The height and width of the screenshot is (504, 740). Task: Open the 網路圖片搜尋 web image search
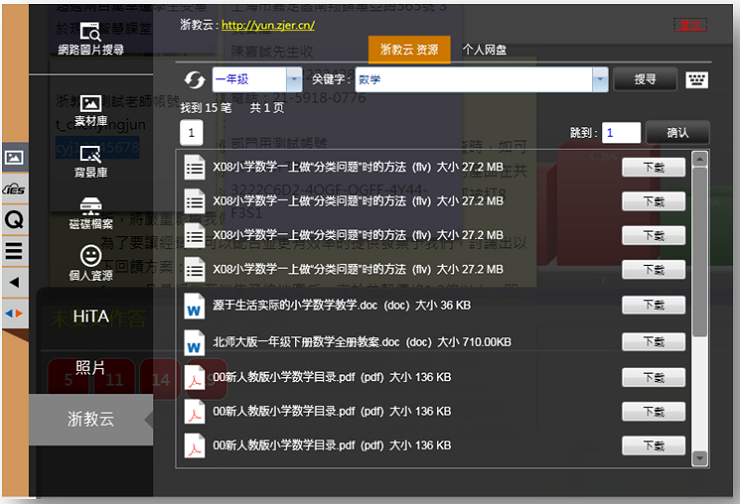point(91,38)
